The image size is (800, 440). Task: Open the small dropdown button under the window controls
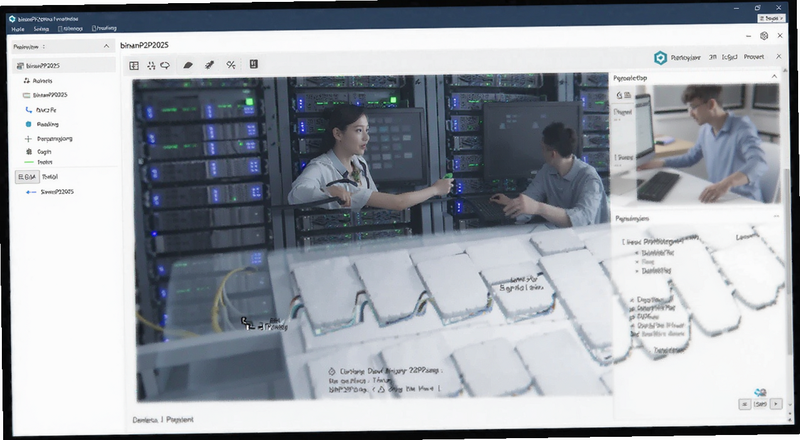[770, 18]
